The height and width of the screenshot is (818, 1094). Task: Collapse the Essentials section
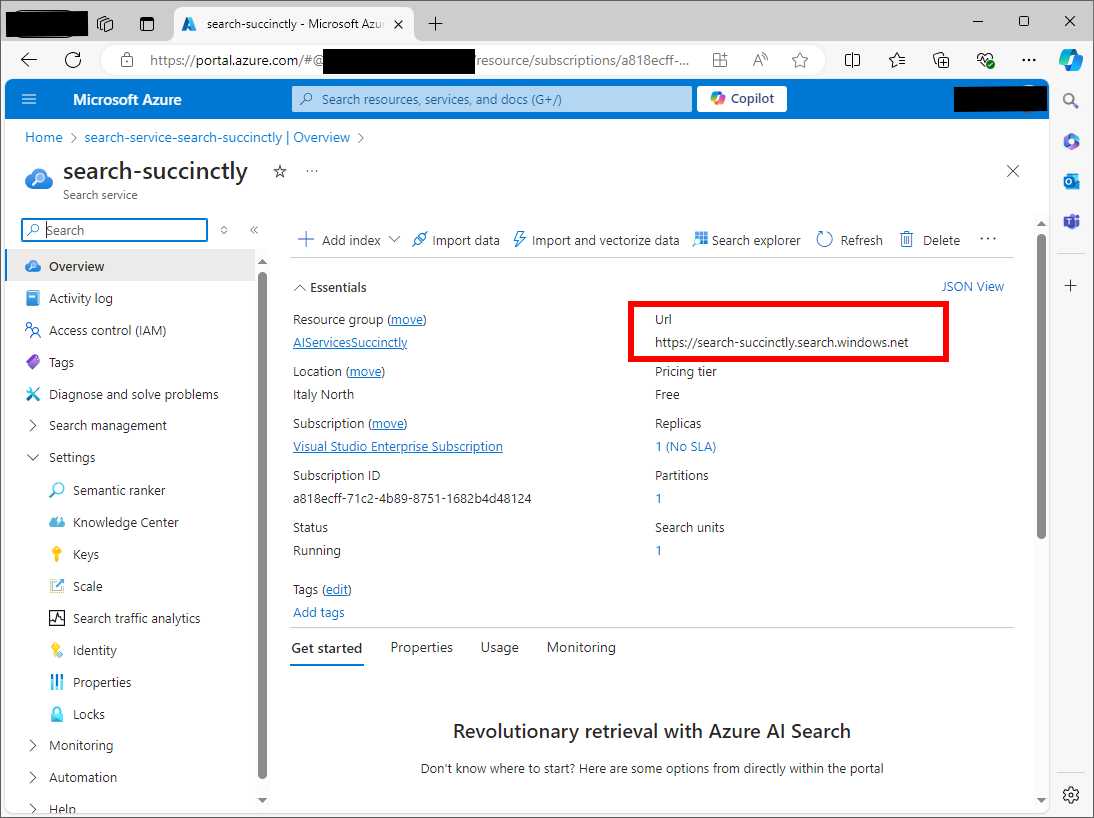pos(329,288)
